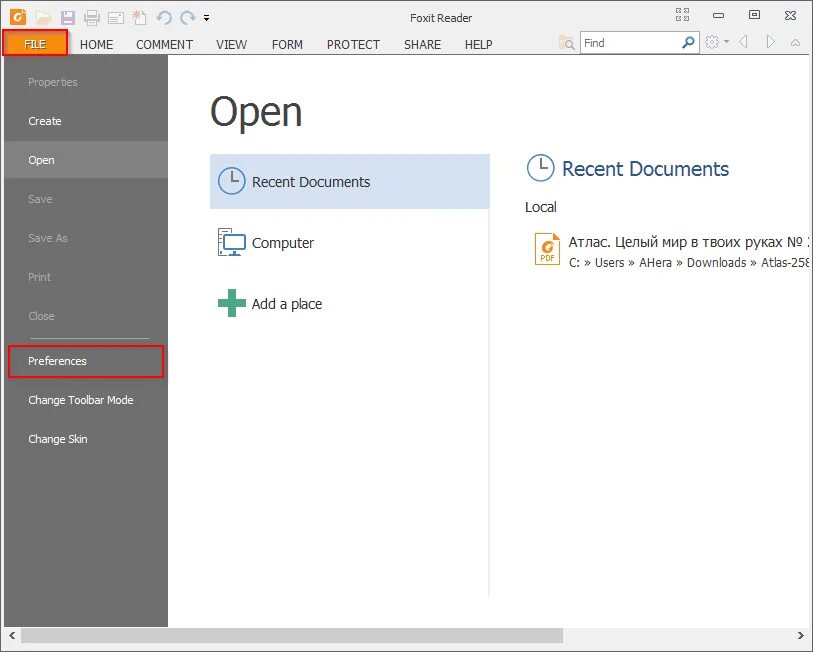
Task: Click the floppy disk save icon
Action: tap(68, 18)
